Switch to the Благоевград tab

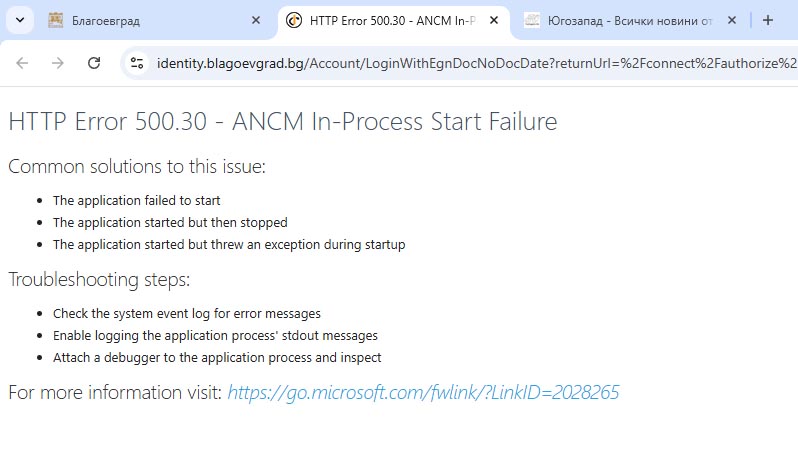(x=155, y=21)
